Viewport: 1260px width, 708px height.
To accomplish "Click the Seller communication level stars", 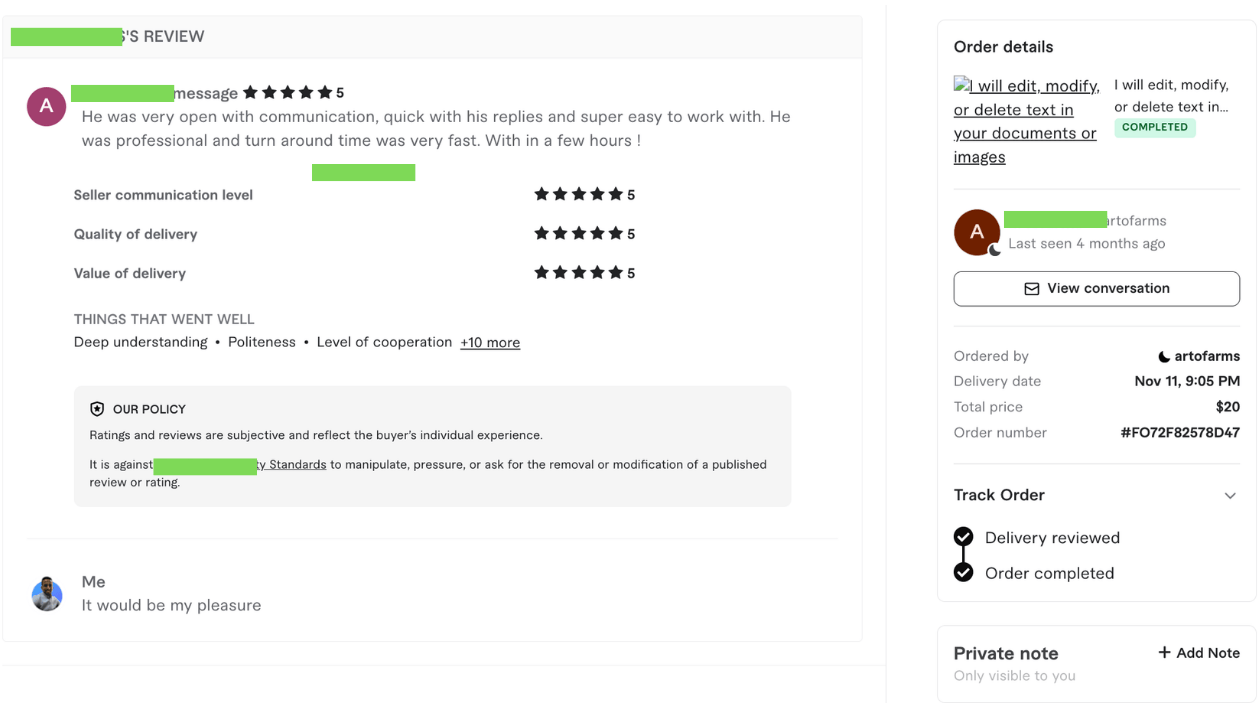I will click(x=579, y=195).
